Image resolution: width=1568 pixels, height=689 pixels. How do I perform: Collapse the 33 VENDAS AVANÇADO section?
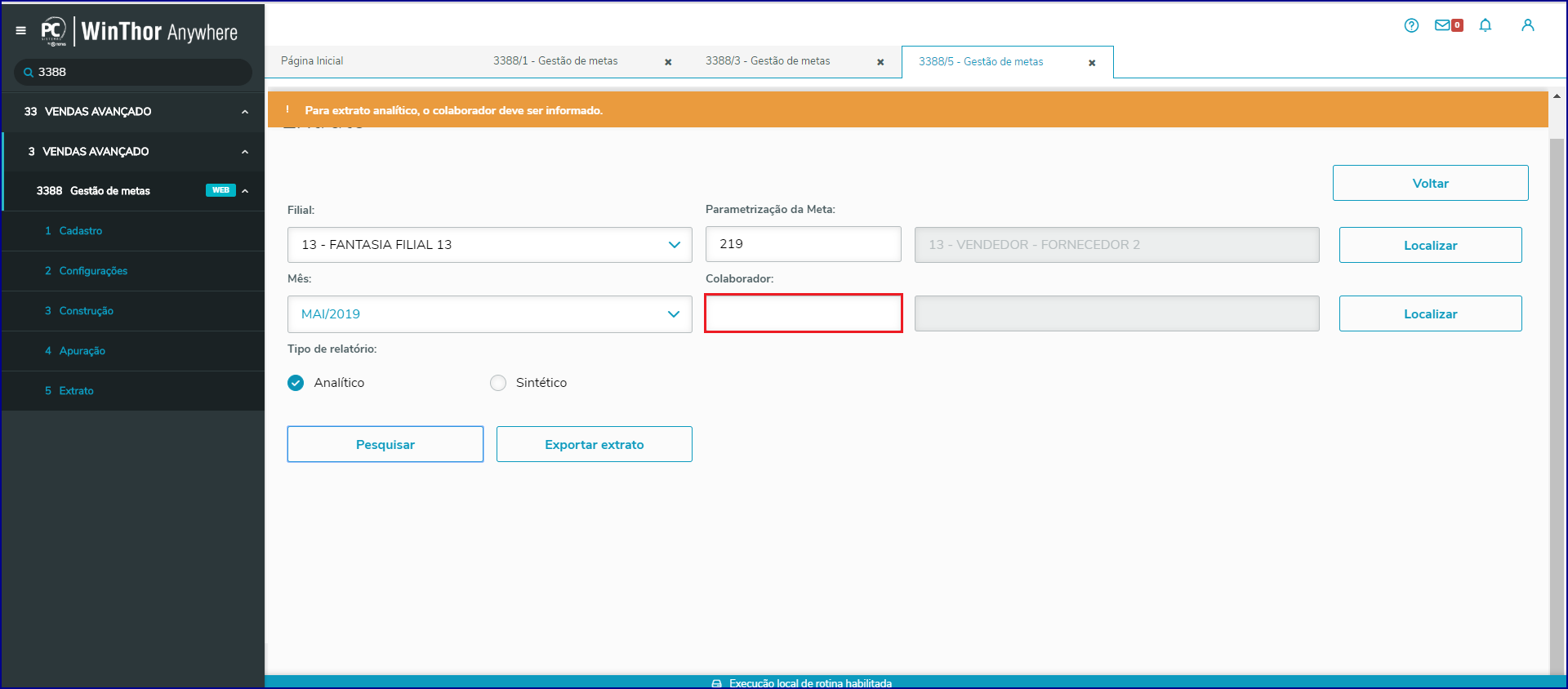[x=245, y=112]
